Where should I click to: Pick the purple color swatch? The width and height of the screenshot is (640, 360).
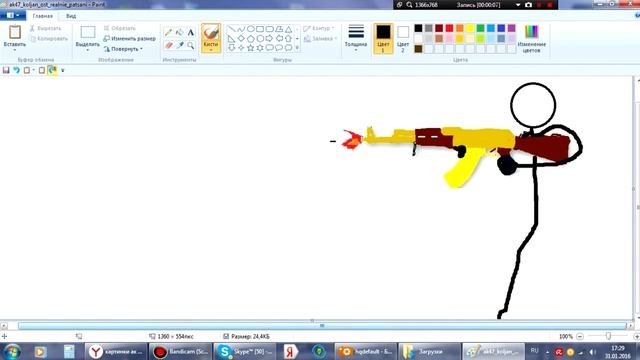coord(511,28)
